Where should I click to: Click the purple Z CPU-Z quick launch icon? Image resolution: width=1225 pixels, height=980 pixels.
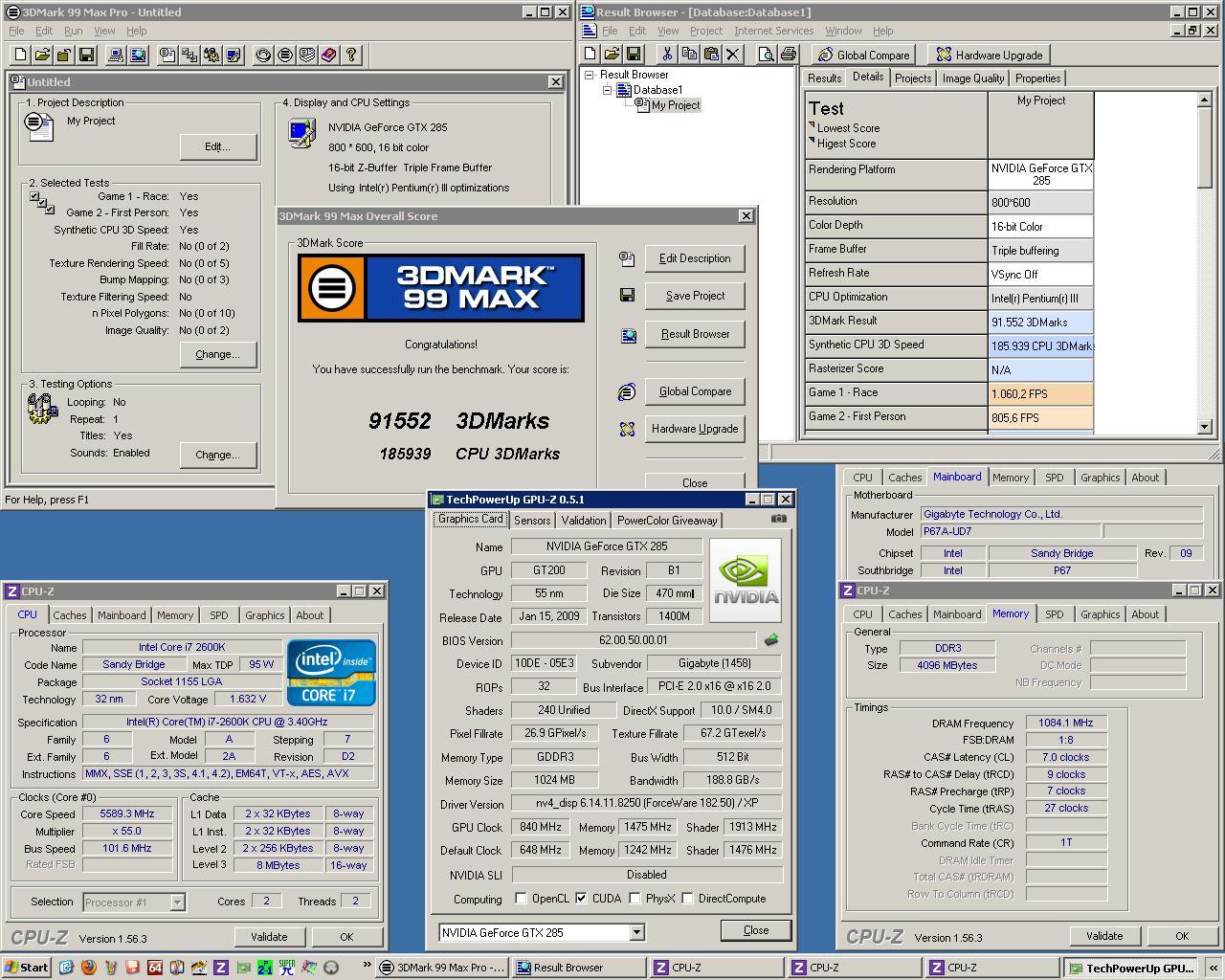point(220,968)
